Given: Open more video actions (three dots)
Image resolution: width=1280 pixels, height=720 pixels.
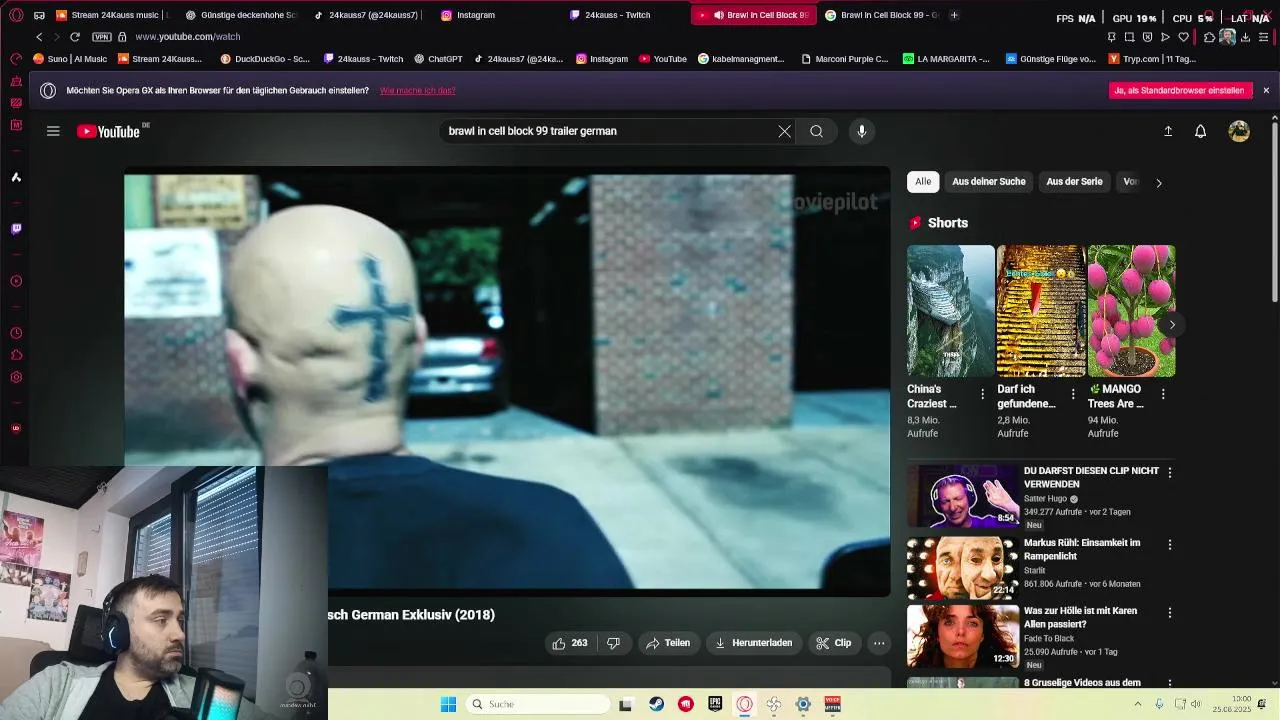Looking at the screenshot, I should [x=878, y=643].
